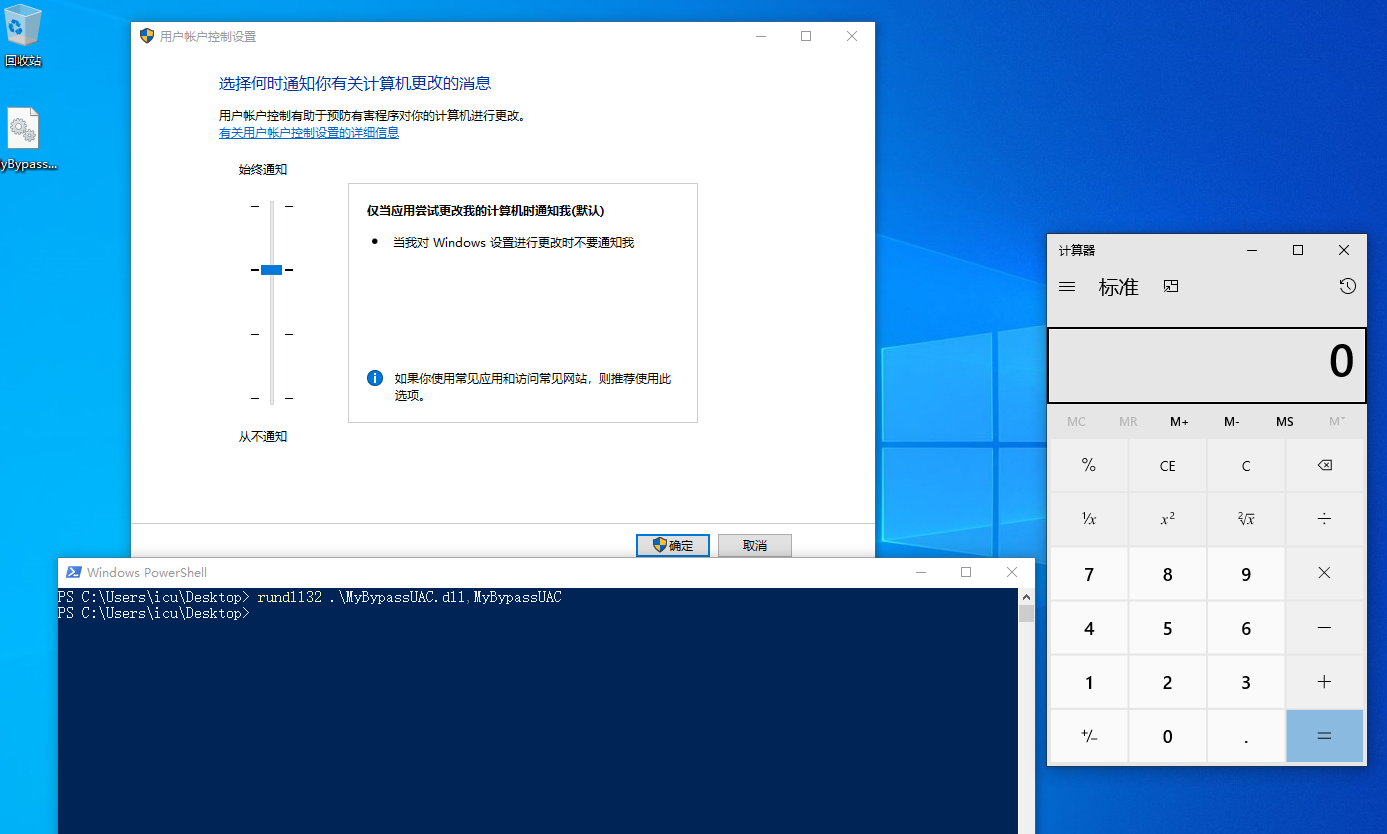Click the 始终通知 always notify label
The image size is (1387, 834).
pos(263,170)
